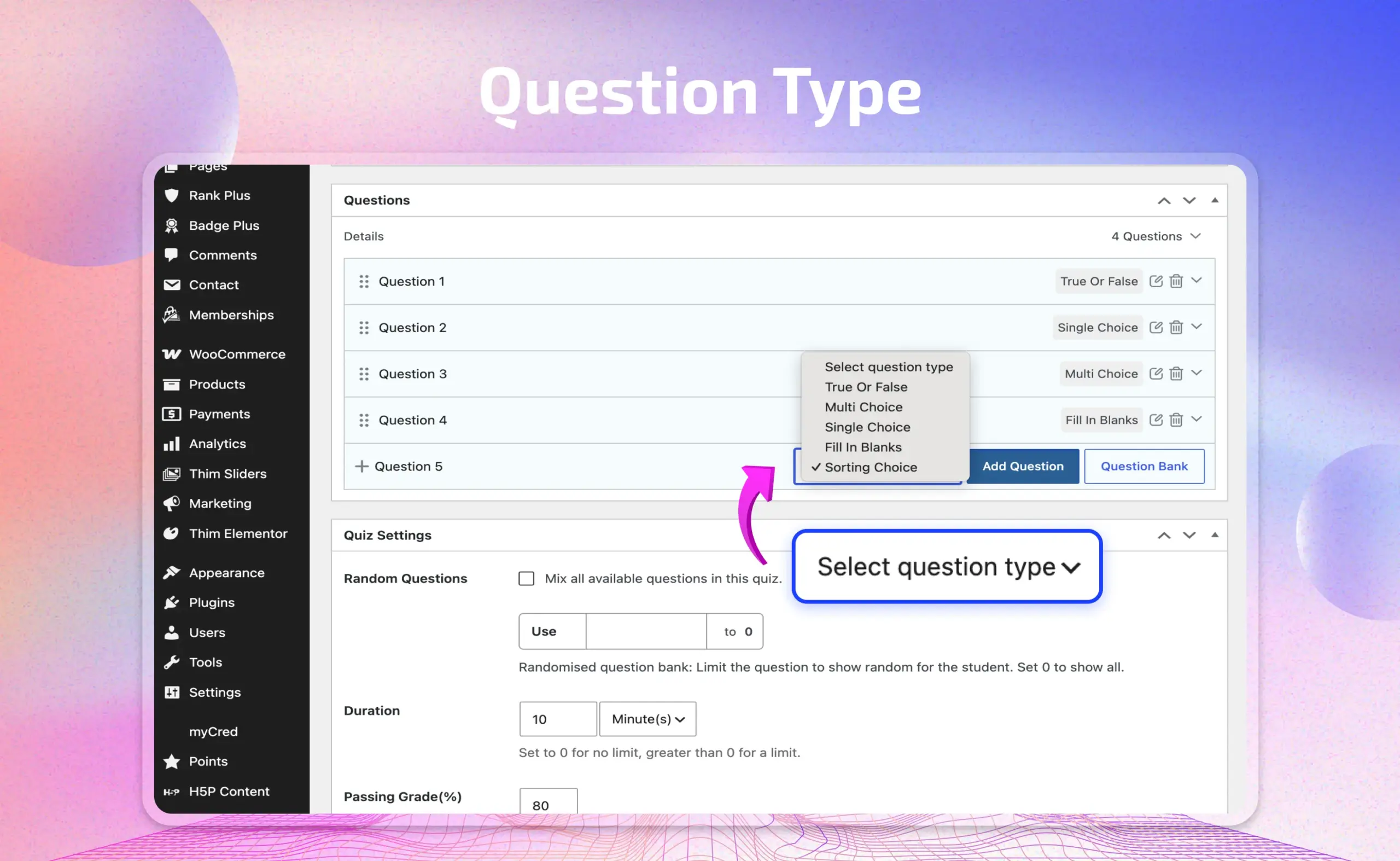Delete Question 3 using trash icon

1176,373
